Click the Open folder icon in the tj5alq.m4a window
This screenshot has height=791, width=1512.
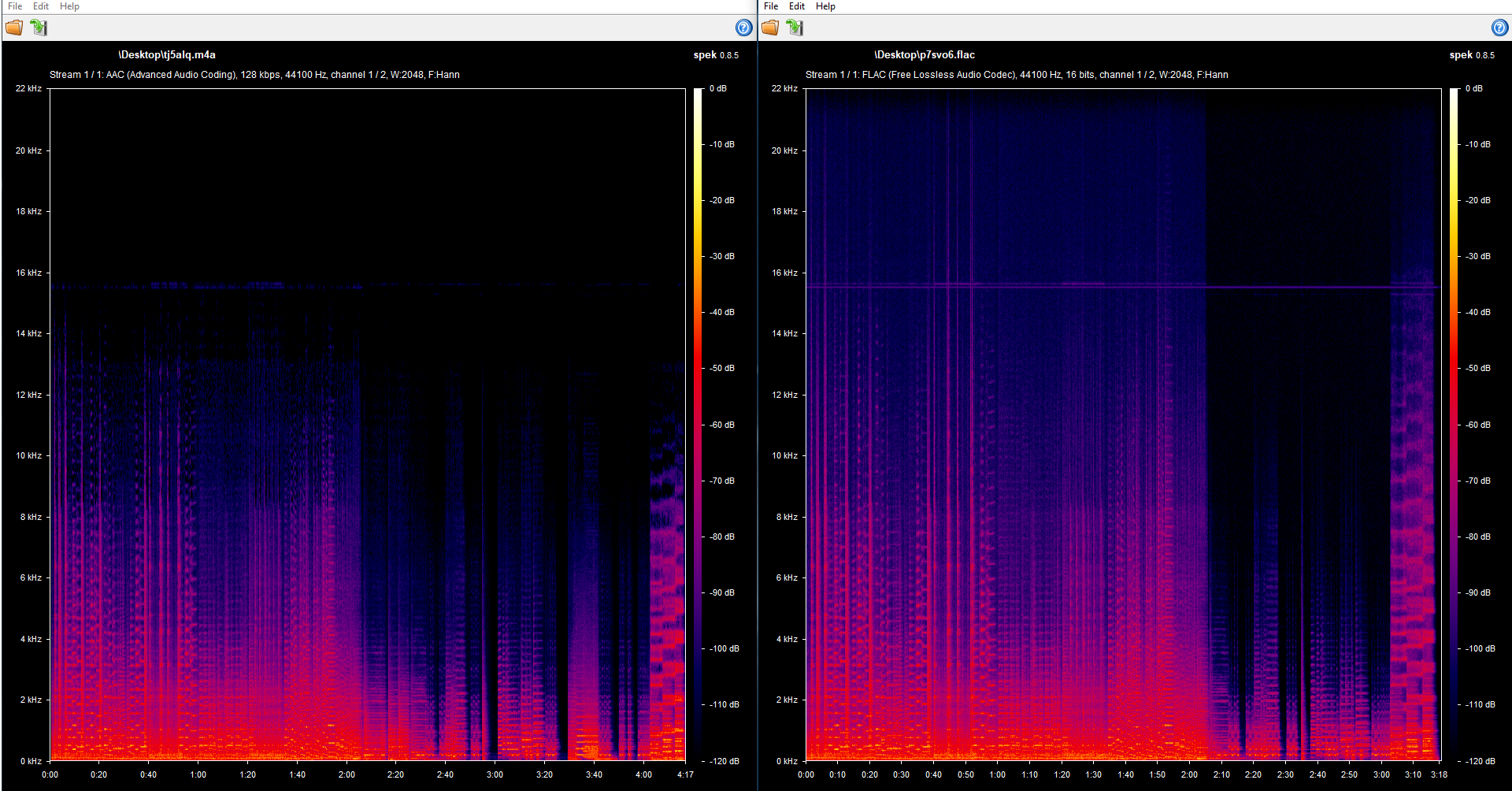click(14, 28)
